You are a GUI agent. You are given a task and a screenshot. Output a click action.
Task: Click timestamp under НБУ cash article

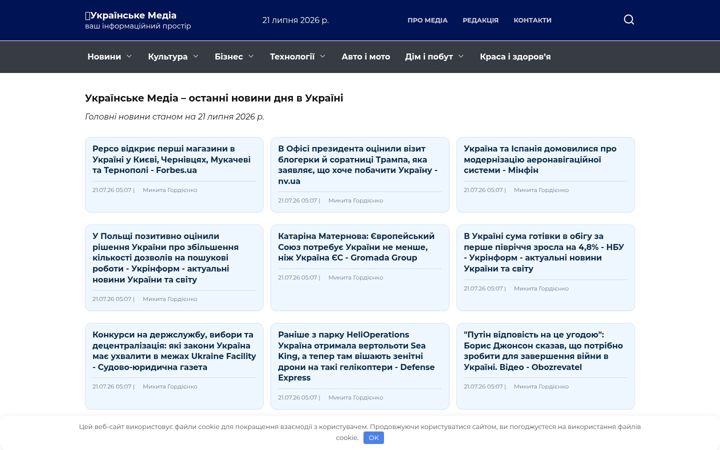(x=484, y=289)
